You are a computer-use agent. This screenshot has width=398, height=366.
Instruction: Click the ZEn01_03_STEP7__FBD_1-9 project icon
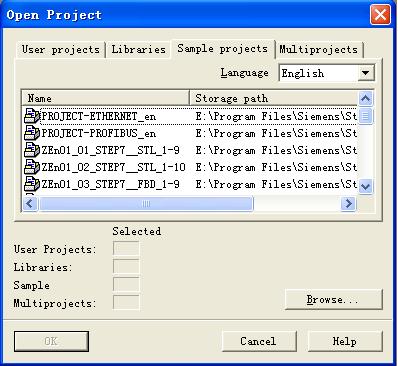32,184
